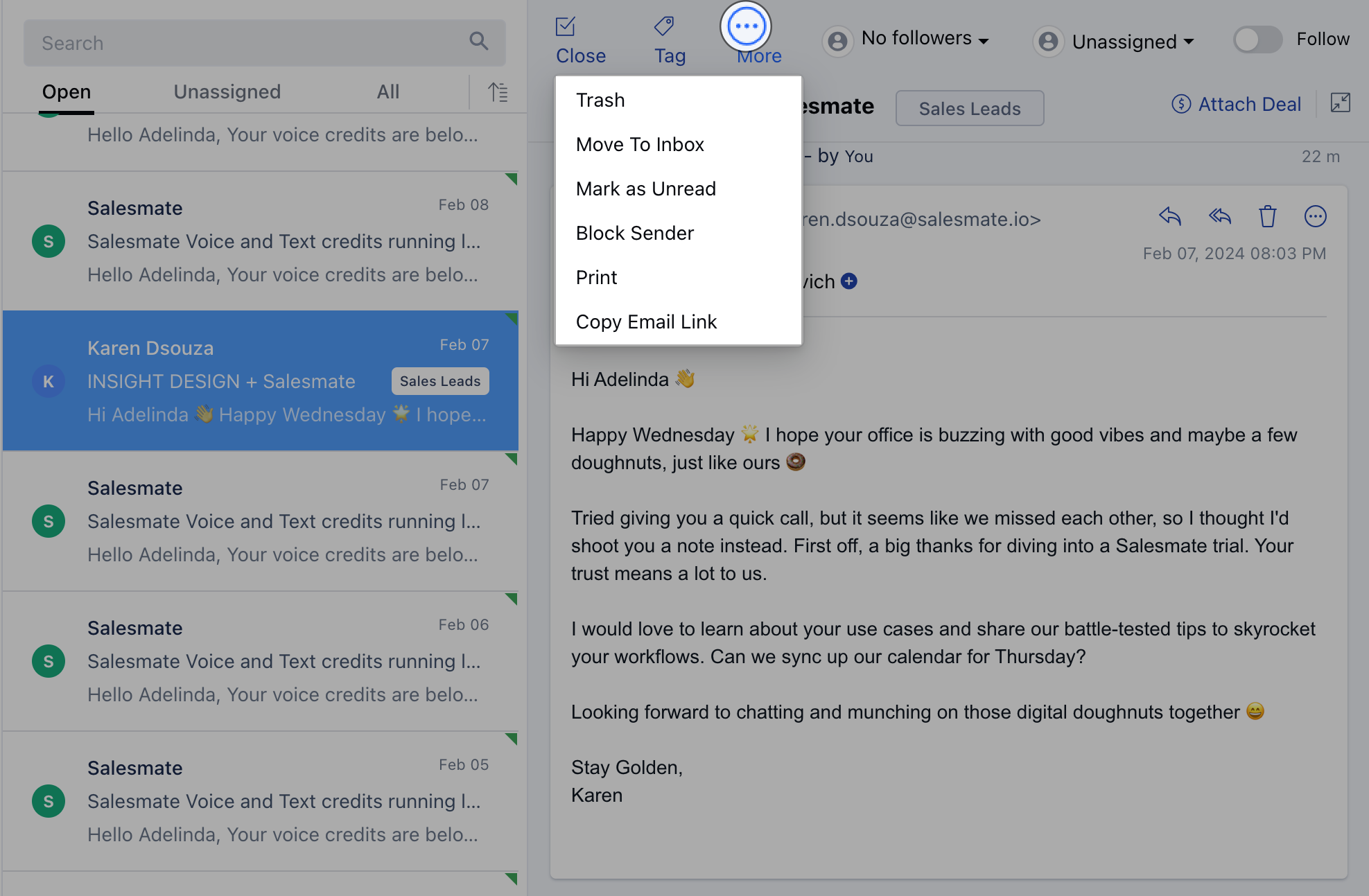Click the S avatar on Feb 08 conversation

pyautogui.click(x=49, y=241)
